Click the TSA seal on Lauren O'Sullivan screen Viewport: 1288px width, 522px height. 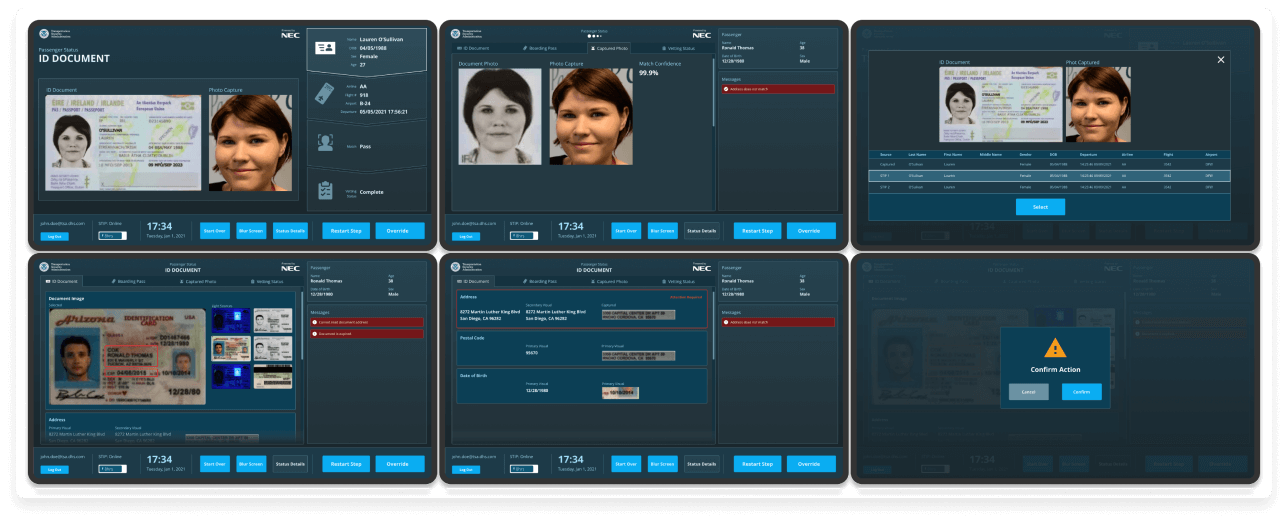45,33
